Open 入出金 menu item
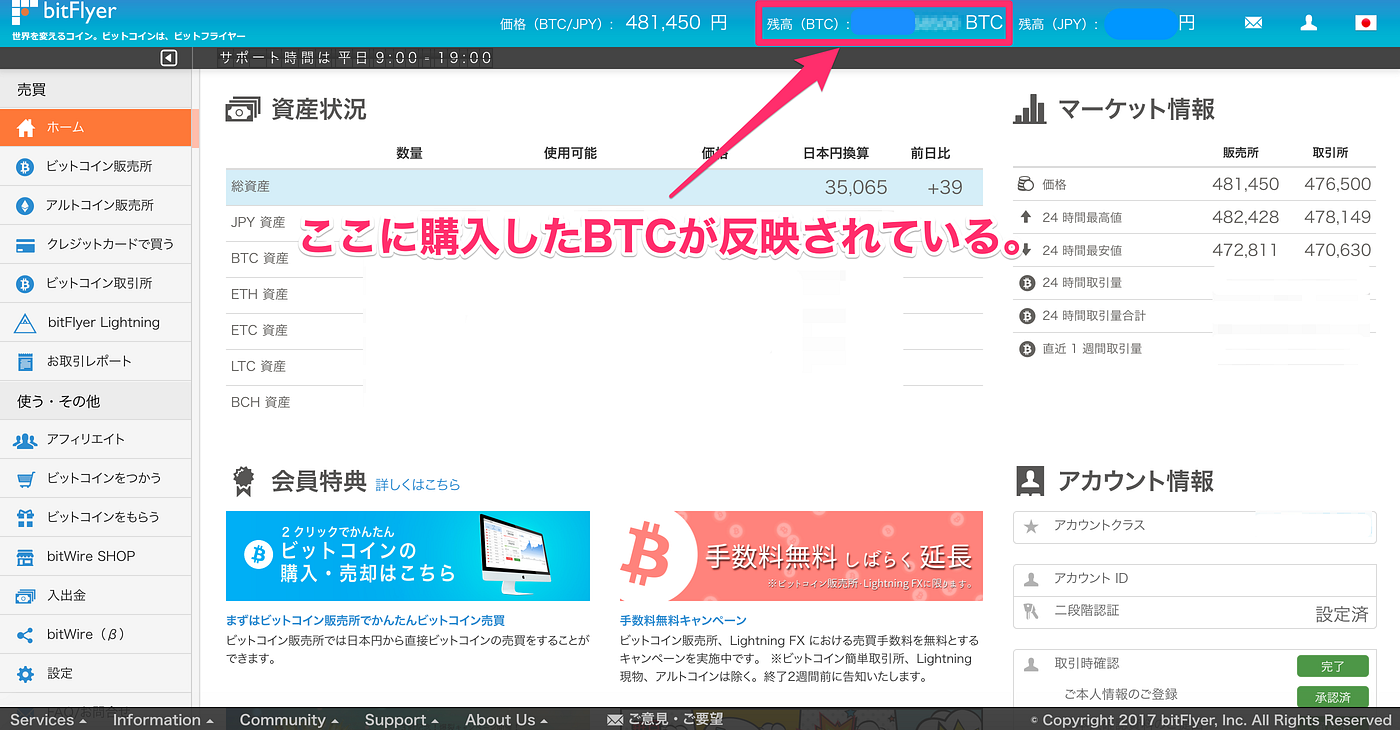The image size is (1400, 730). click(95, 595)
